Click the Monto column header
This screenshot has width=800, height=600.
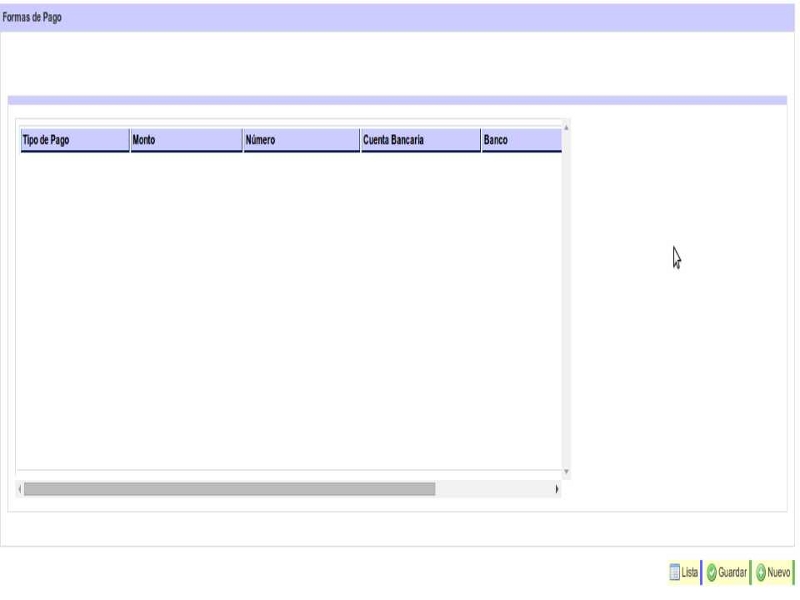pos(186,141)
